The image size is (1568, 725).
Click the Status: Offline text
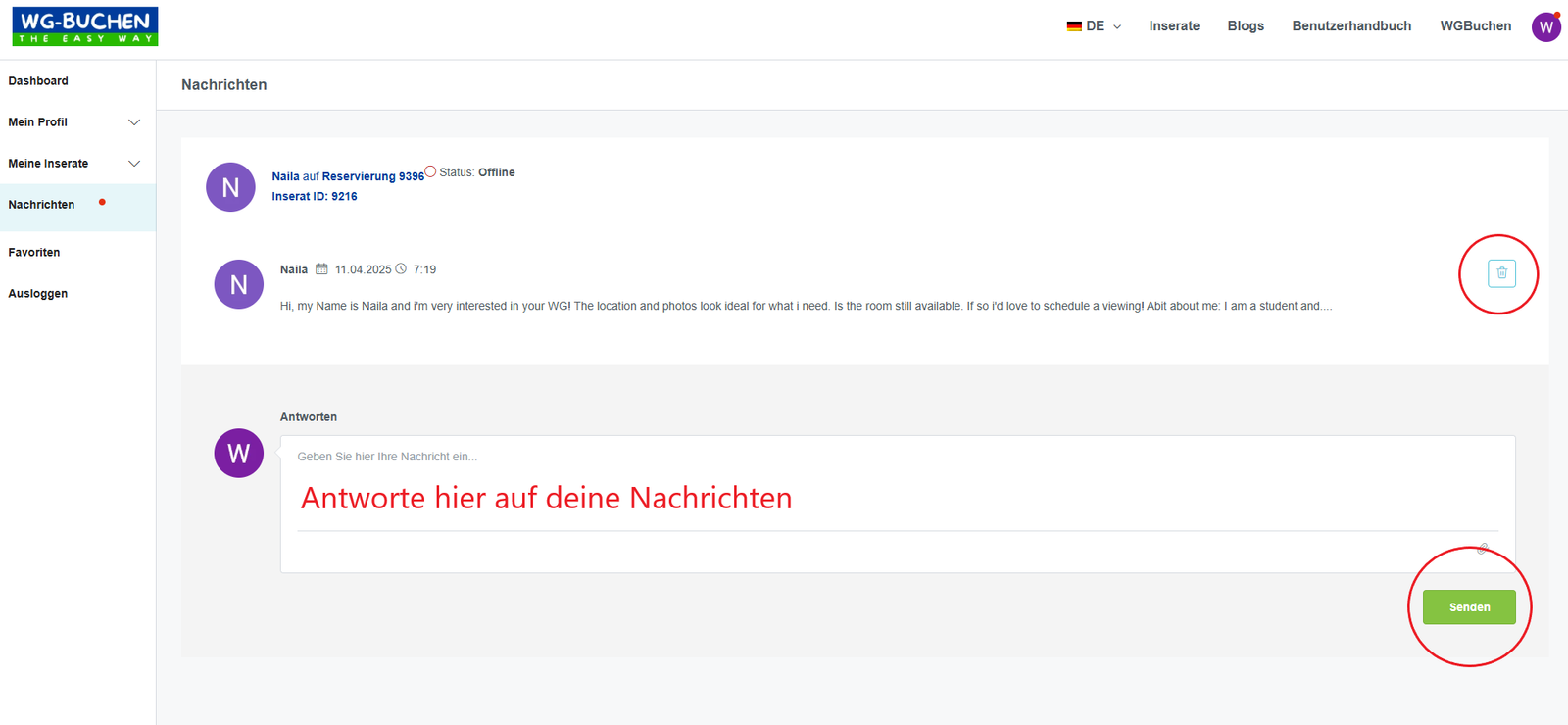pyautogui.click(x=477, y=172)
